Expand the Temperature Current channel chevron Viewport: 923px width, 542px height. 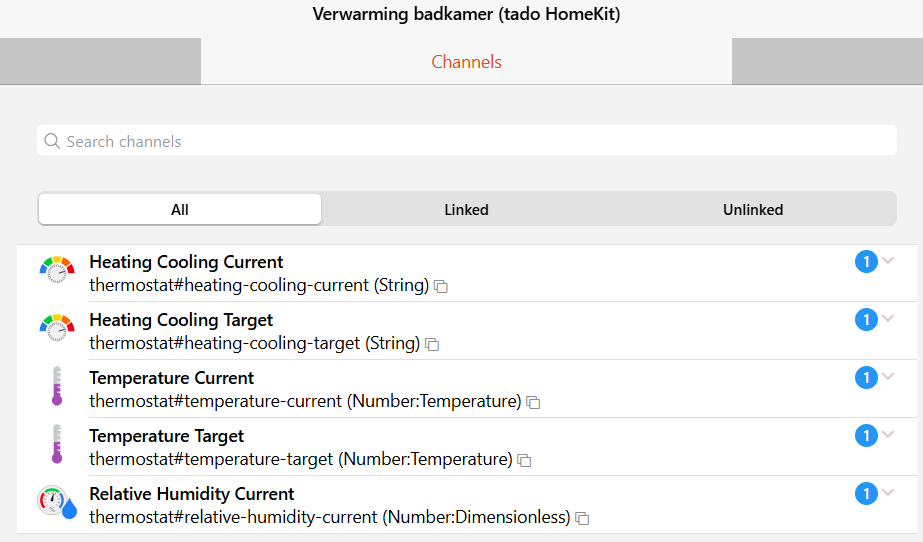(888, 377)
